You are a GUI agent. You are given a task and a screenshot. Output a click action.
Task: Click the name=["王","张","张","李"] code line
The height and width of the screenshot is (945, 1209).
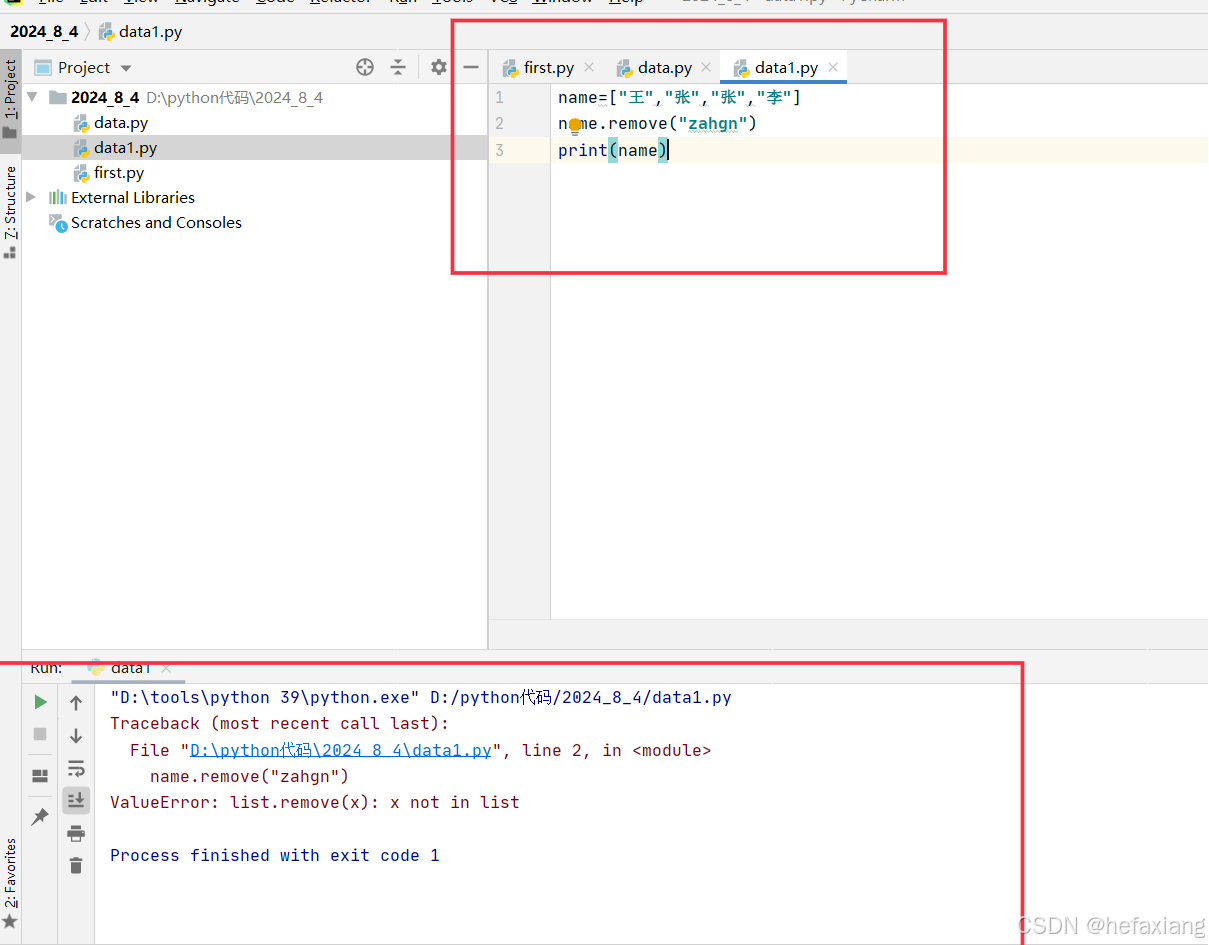click(680, 97)
